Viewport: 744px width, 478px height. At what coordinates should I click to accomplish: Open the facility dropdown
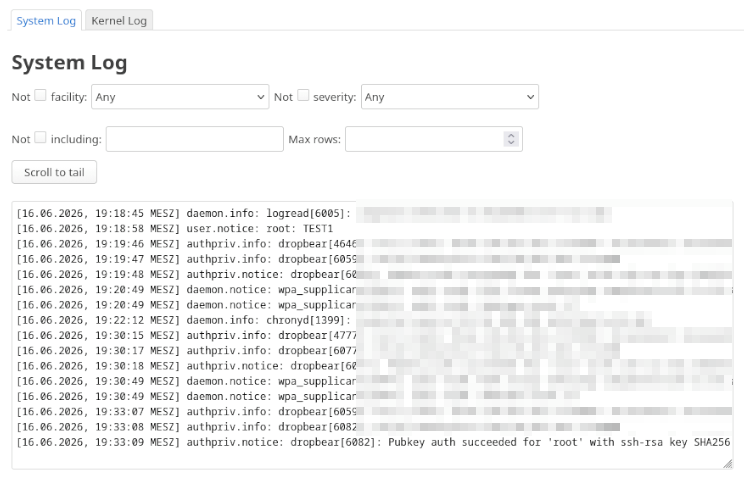tap(180, 97)
